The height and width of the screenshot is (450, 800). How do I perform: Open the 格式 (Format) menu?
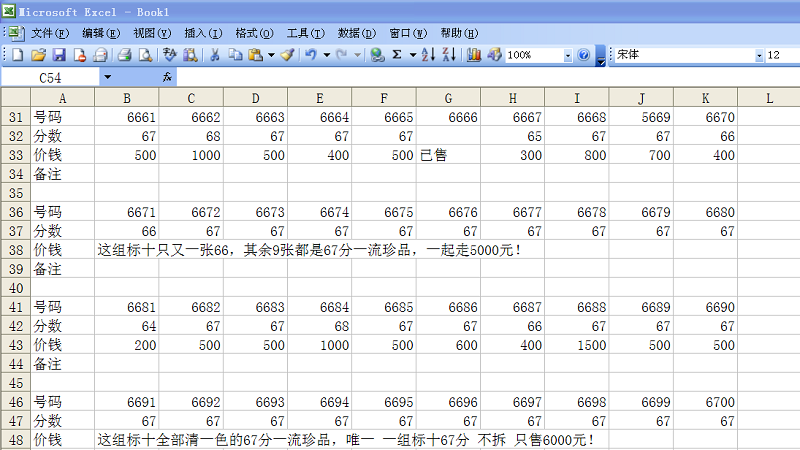point(252,33)
